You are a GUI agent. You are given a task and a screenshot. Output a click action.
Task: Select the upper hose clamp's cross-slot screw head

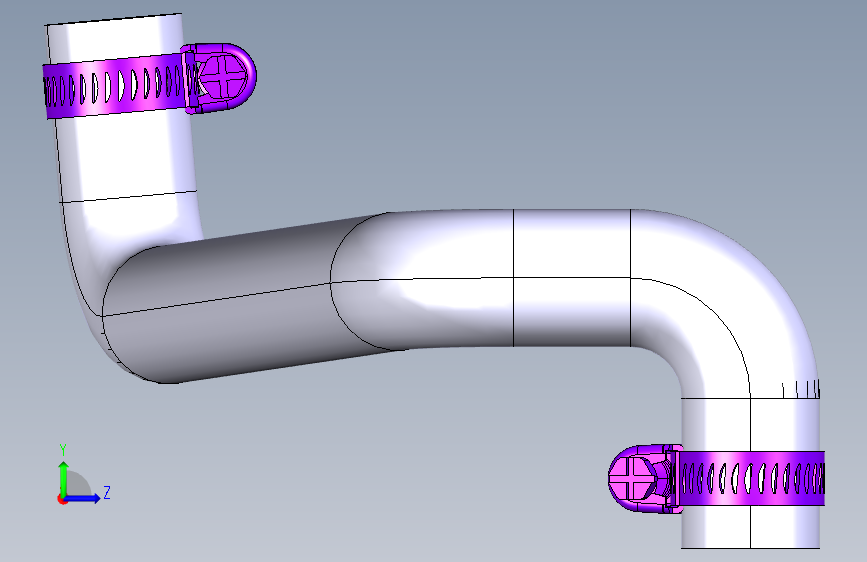click(x=223, y=76)
